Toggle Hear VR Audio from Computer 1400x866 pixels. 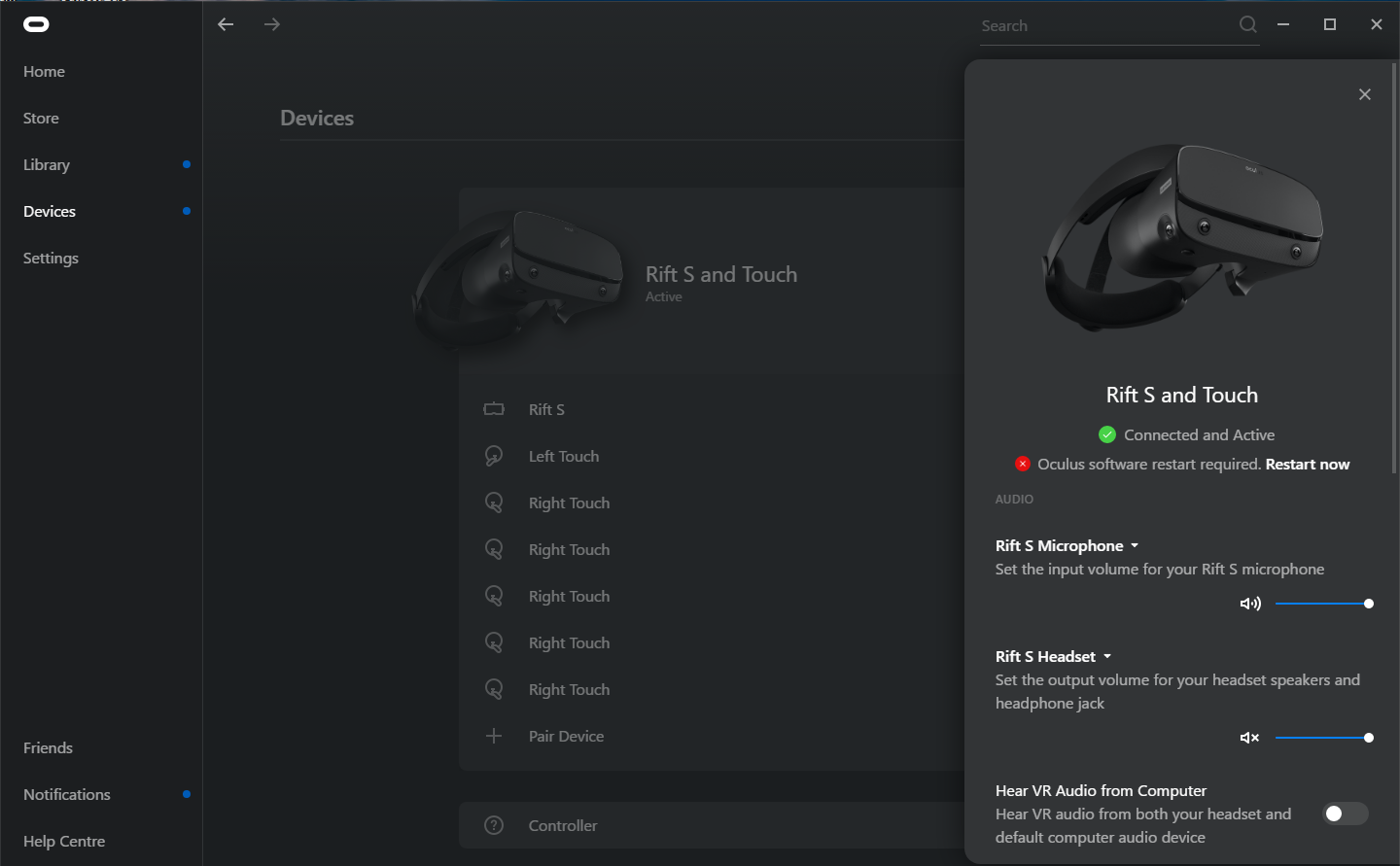coord(1346,814)
